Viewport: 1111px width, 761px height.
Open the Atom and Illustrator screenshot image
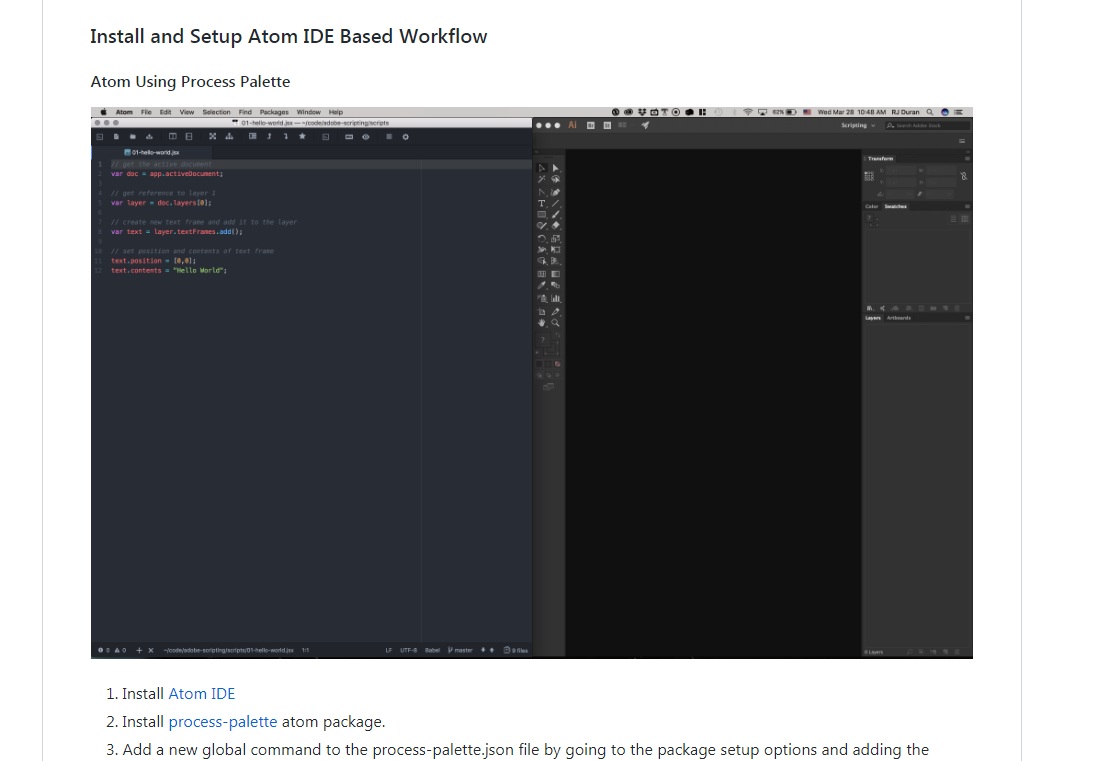coord(531,383)
